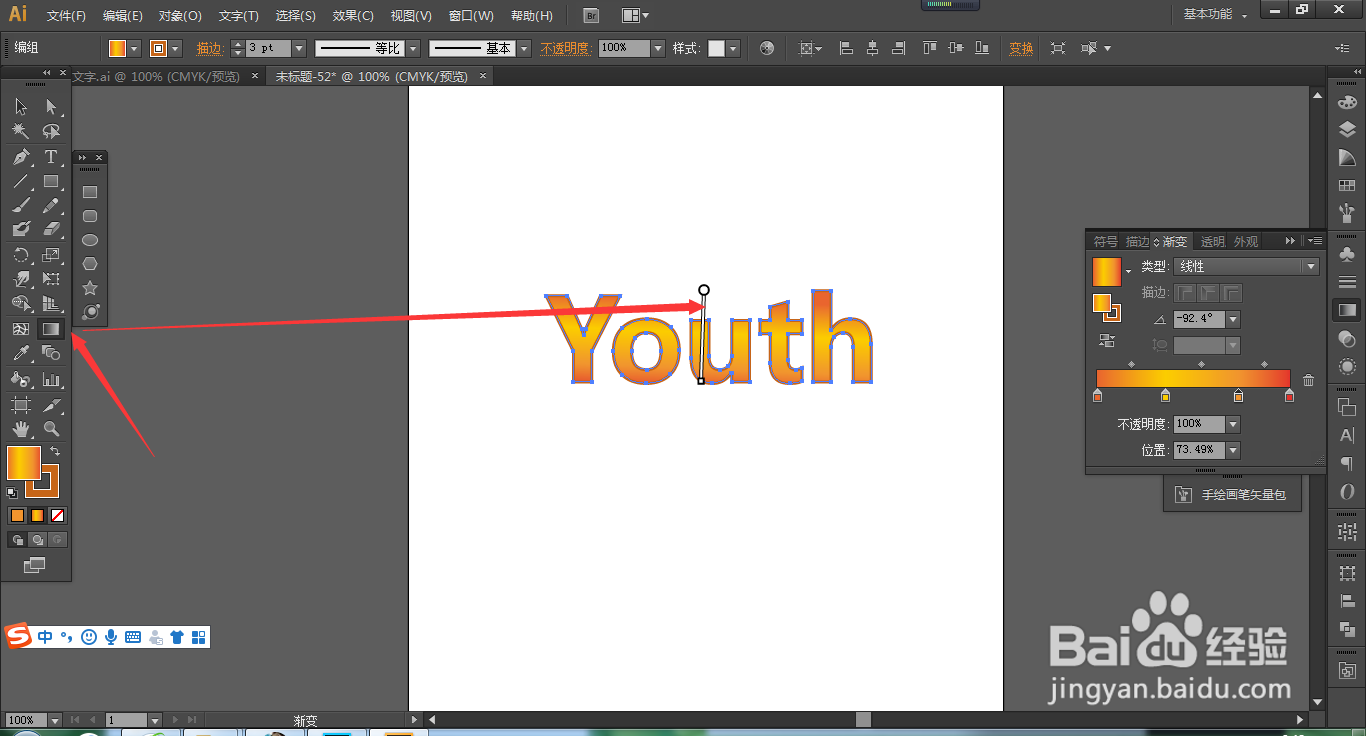Expand the gradient angle dropdown

1233,319
